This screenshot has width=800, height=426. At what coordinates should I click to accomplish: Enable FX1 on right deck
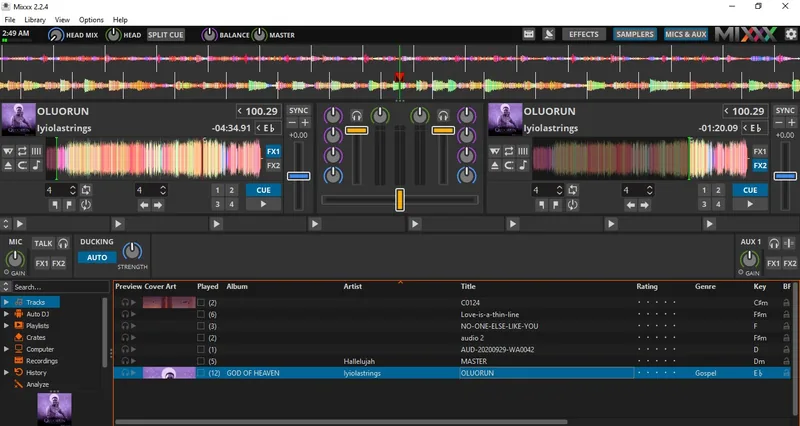coord(760,151)
